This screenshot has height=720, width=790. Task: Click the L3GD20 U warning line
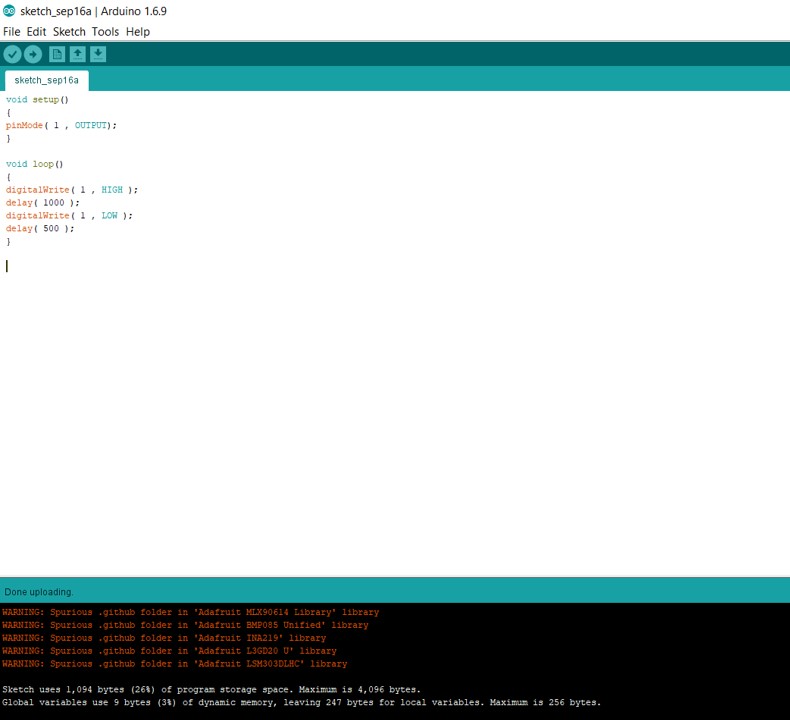169,651
